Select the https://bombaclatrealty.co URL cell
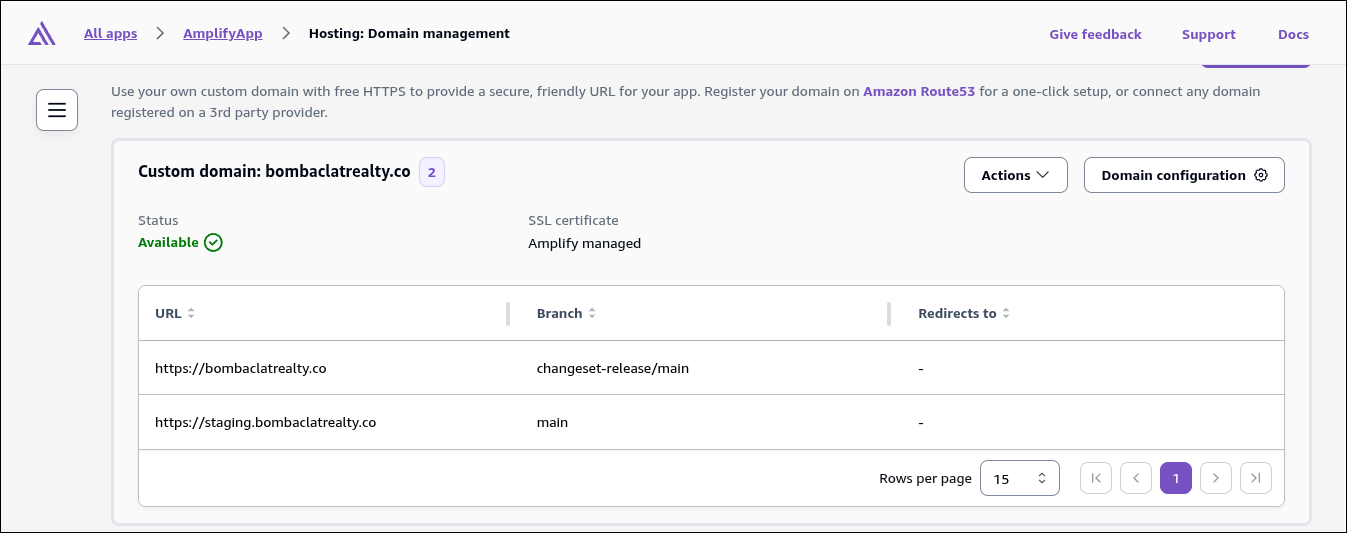The image size is (1347, 533). click(x=241, y=368)
